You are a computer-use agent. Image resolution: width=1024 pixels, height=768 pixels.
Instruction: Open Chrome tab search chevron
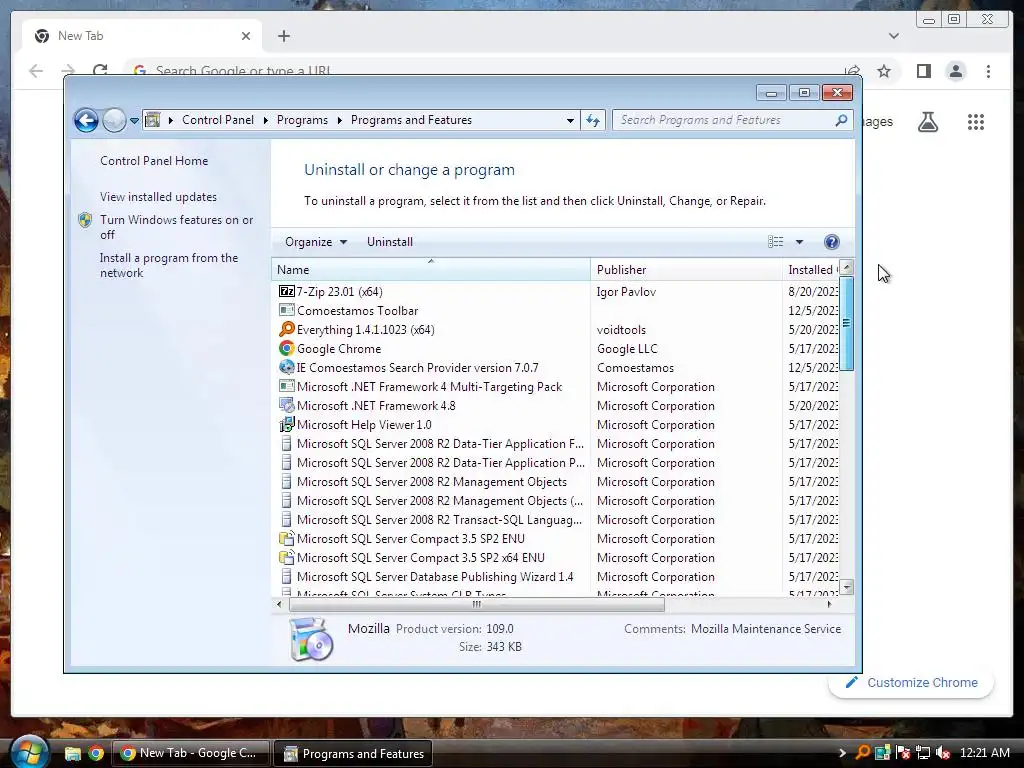tap(894, 36)
